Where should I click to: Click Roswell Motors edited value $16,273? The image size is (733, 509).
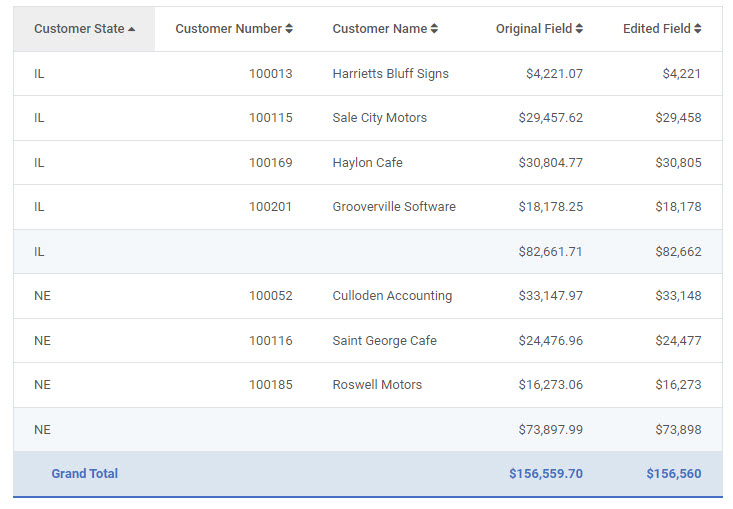pyautogui.click(x=678, y=385)
